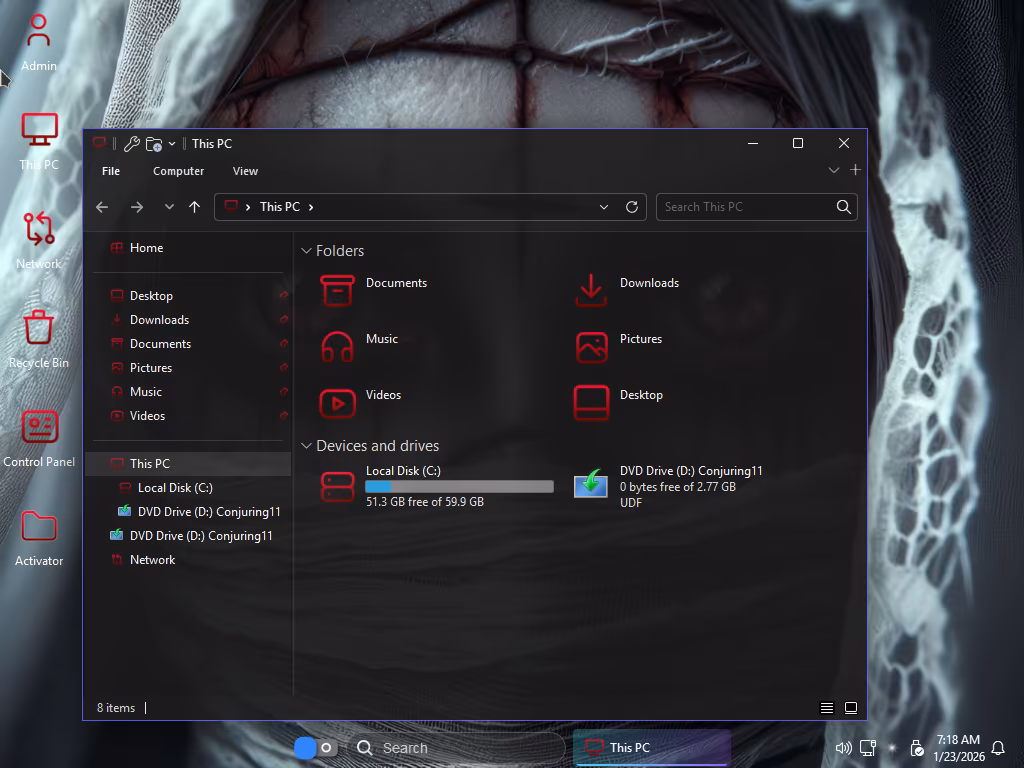The width and height of the screenshot is (1024, 768).
Task: Open the View ribbon tab
Action: pos(245,171)
